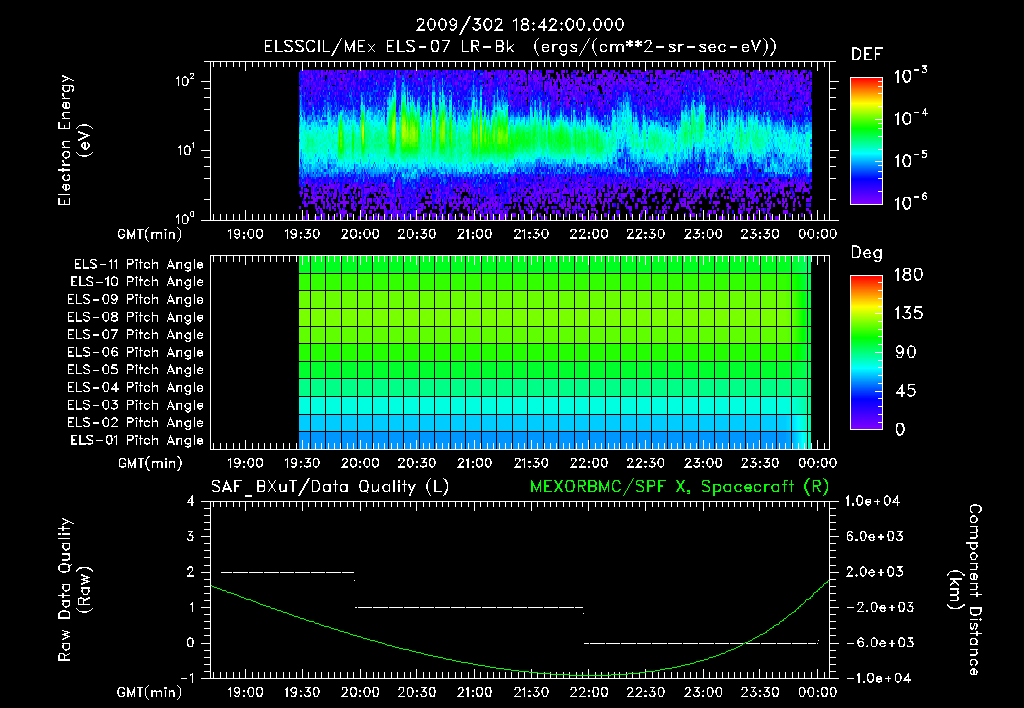
Task: Select the ELS-06 Pitch Angle row label
Action: 135,353
